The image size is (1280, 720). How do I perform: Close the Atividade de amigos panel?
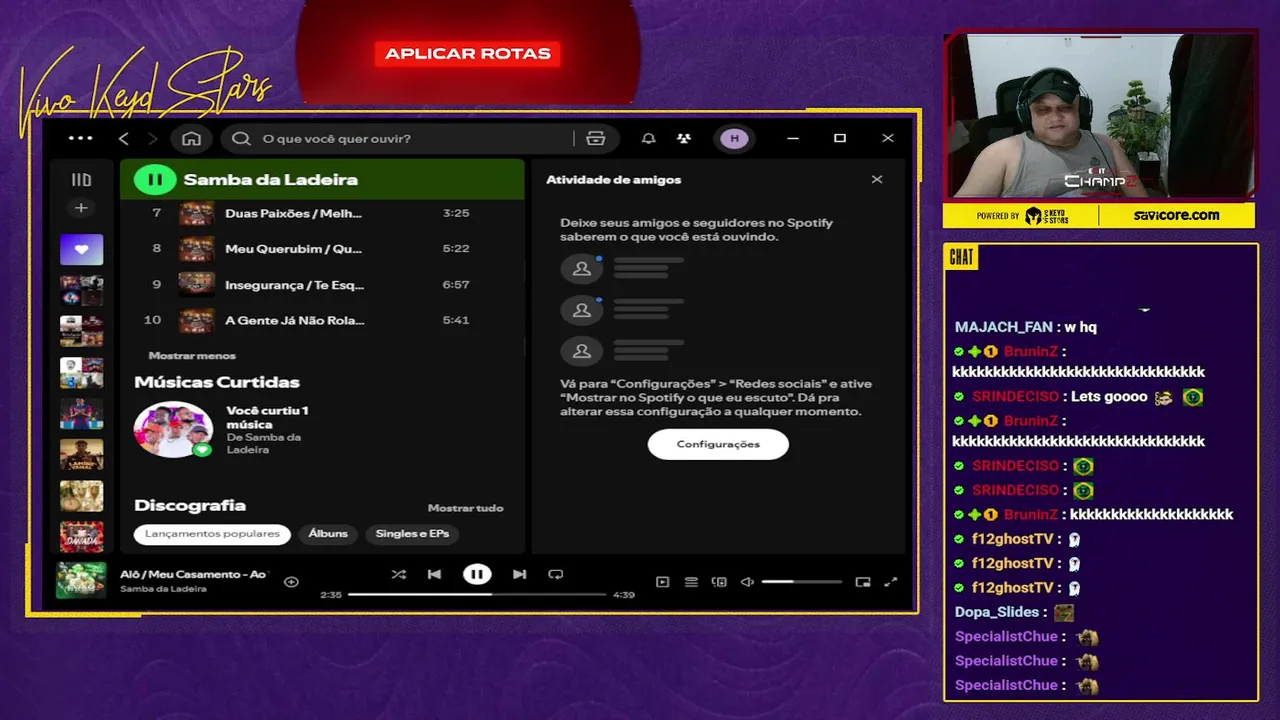877,180
